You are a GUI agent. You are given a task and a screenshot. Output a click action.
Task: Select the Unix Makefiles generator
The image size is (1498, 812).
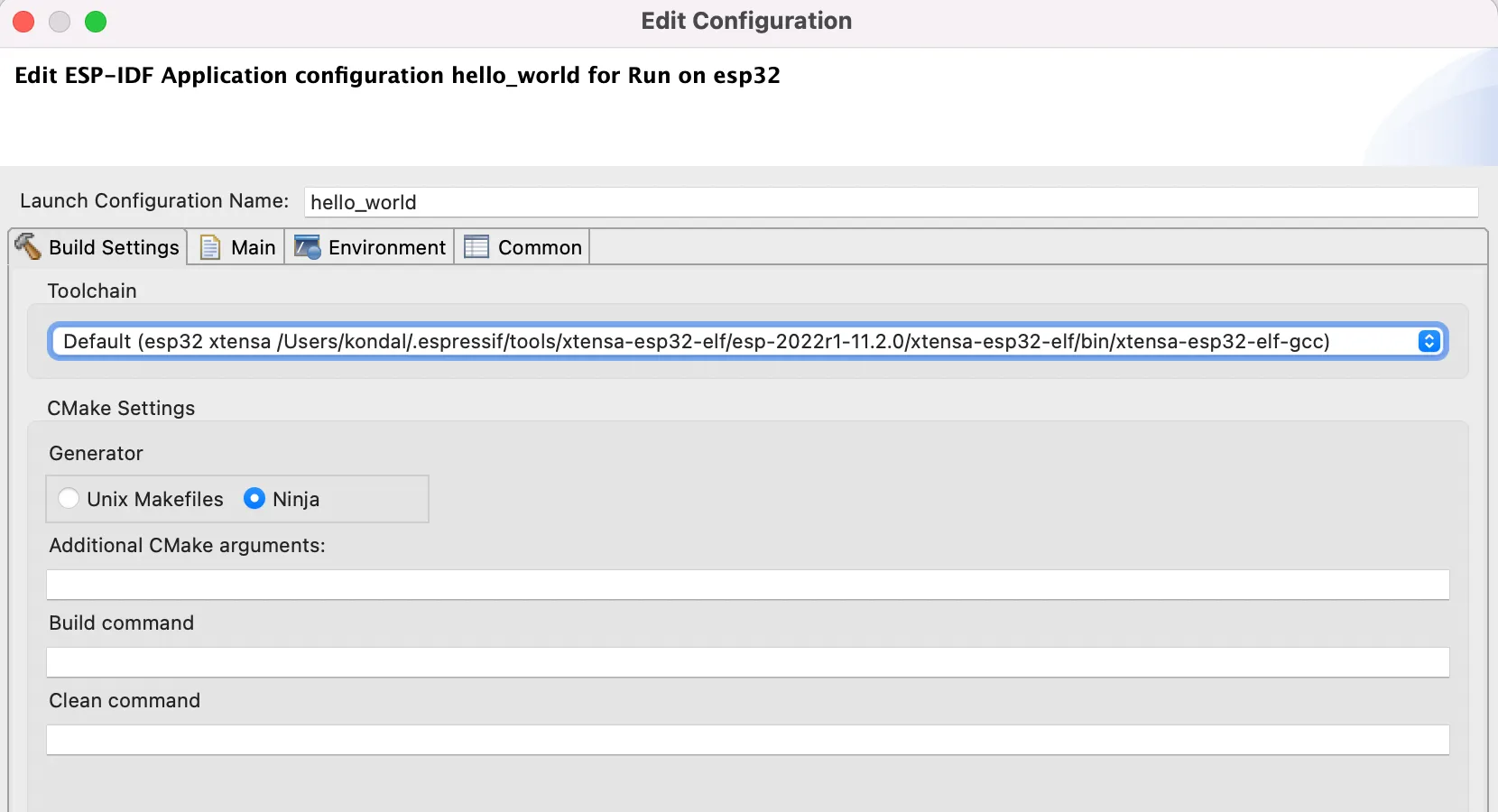click(x=69, y=499)
